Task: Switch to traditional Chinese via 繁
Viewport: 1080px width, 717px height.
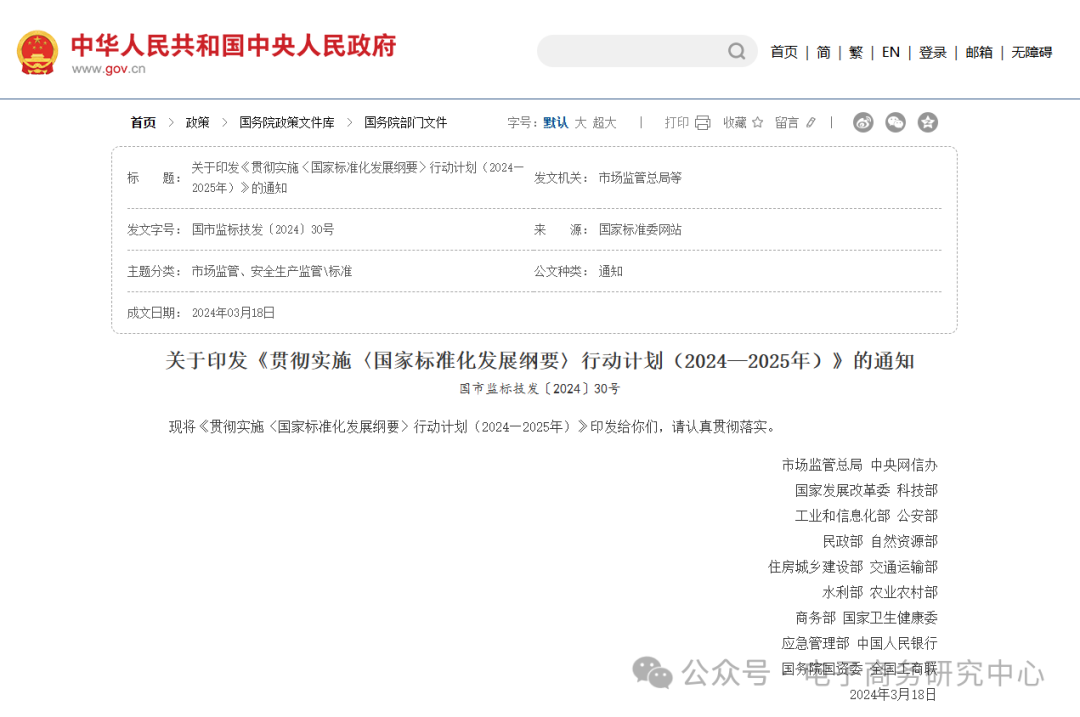Action: 856,52
